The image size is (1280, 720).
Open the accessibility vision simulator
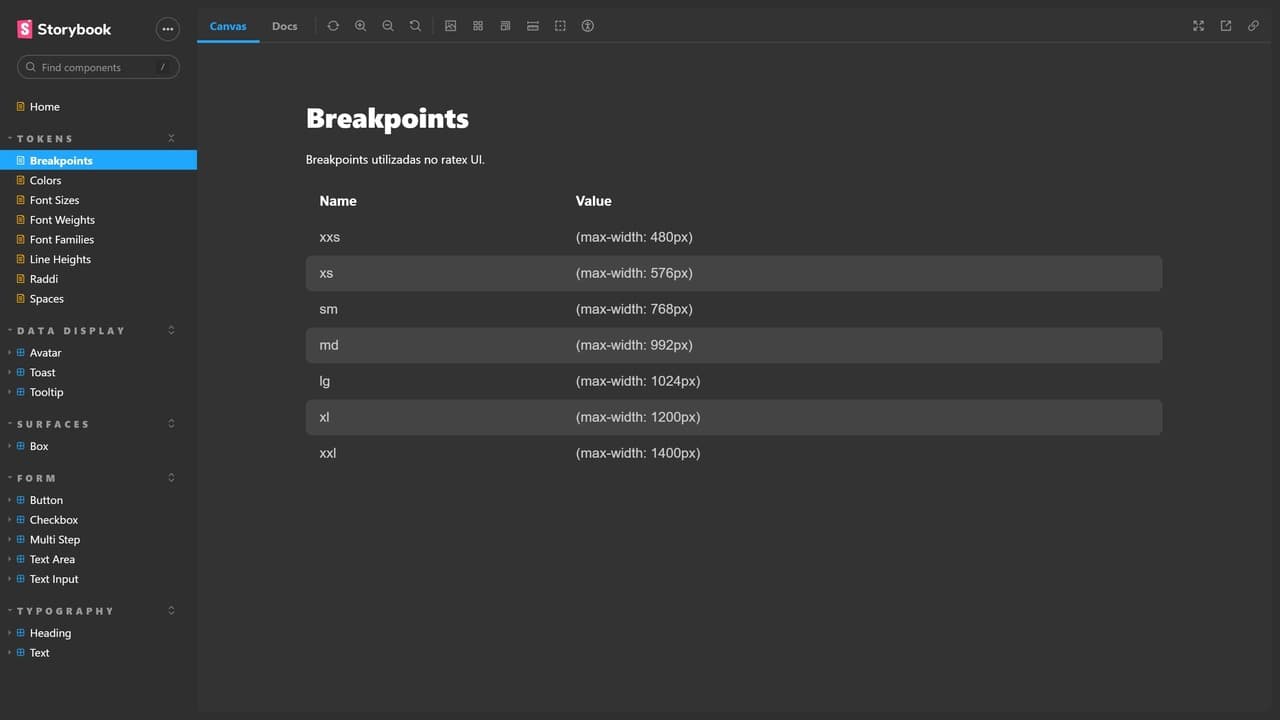(588, 26)
